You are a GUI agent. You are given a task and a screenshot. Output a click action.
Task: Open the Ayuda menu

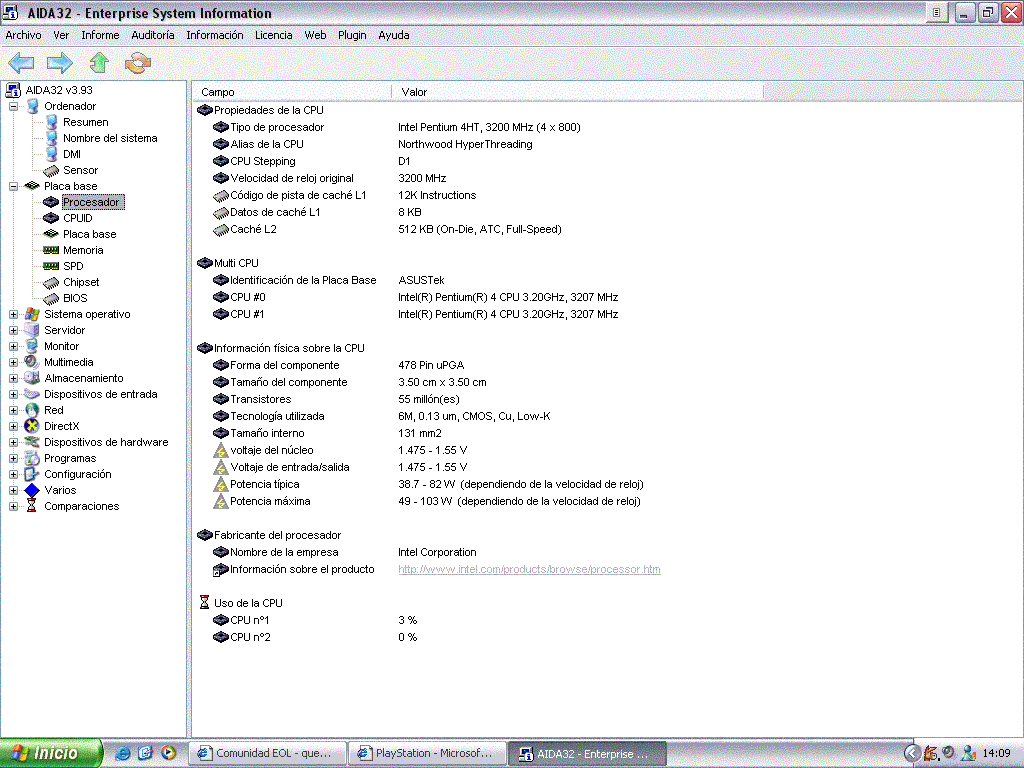394,35
